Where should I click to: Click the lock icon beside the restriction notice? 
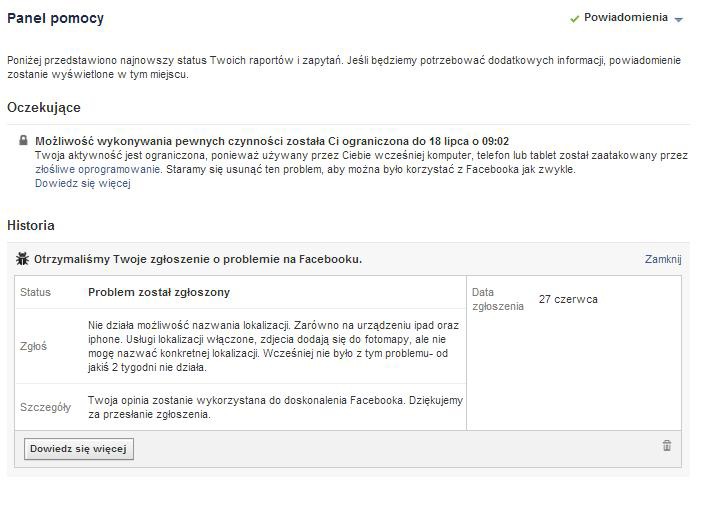(x=23, y=141)
